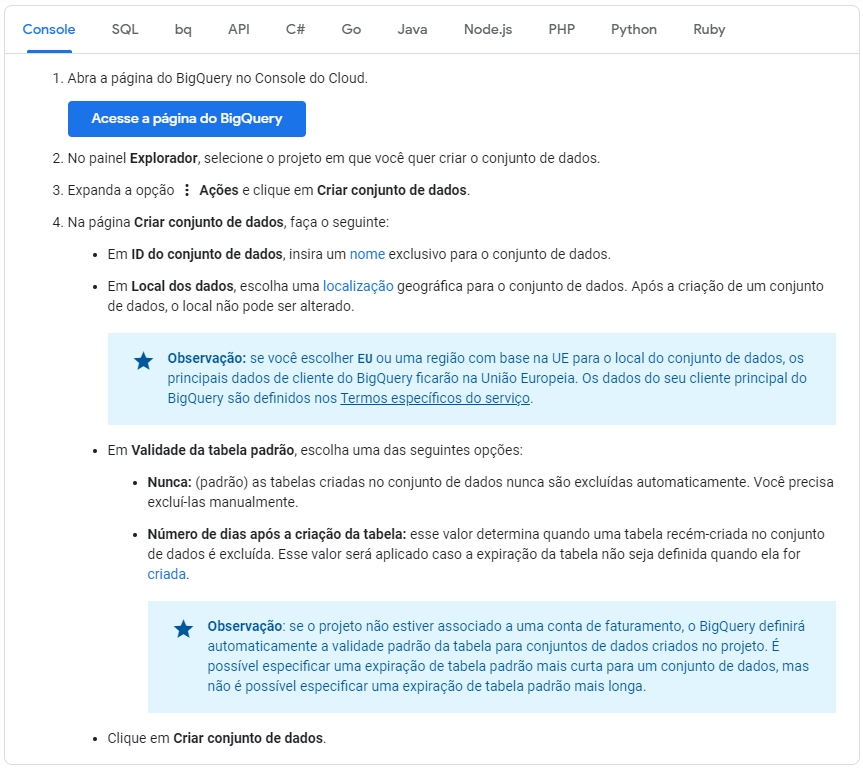Click 'Abra a página do BigQuery' step text

pos(217,79)
